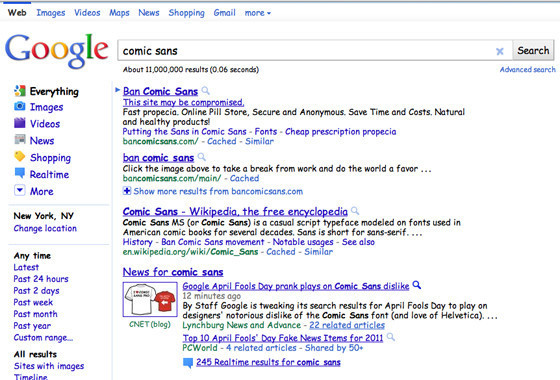The width and height of the screenshot is (560, 380).
Task: Click This site may be compromised warning
Action: pos(184,102)
